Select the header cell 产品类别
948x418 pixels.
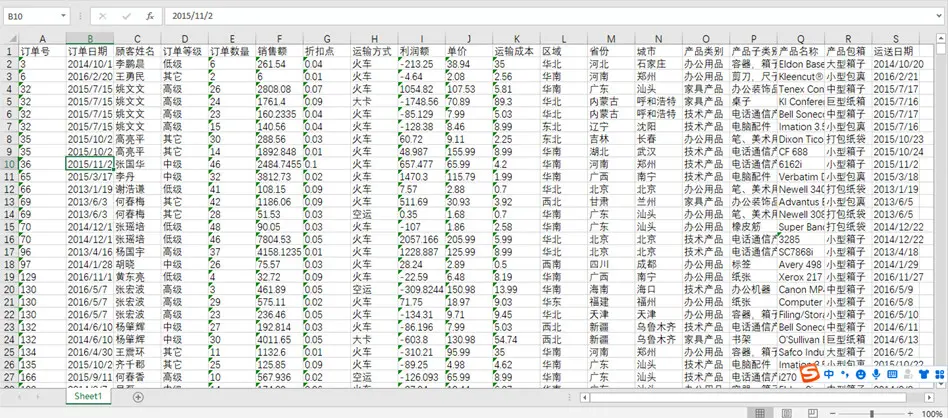coord(706,51)
